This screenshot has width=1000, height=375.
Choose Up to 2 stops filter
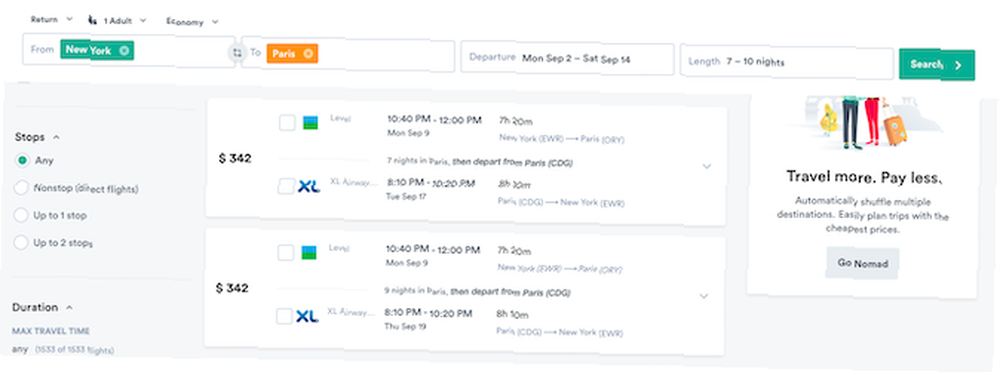point(21,242)
